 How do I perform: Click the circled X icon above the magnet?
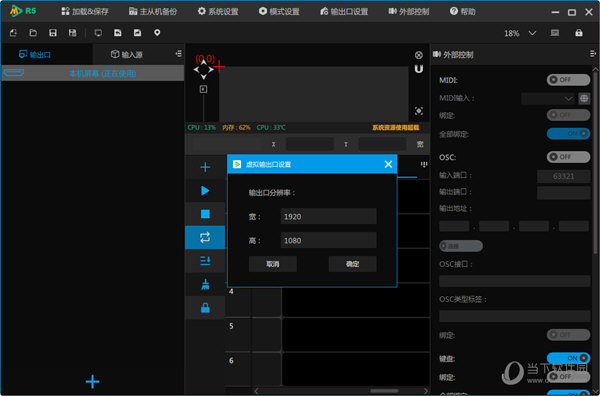419,55
